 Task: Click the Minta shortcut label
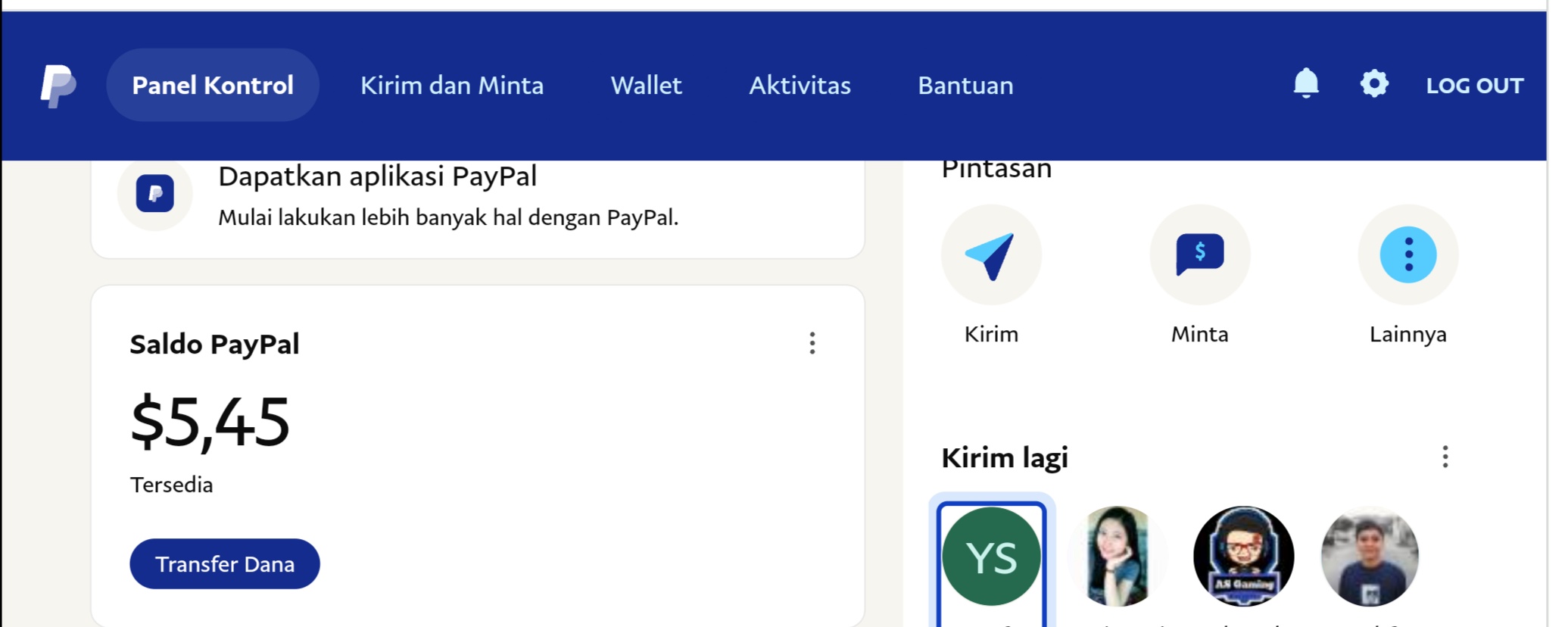[x=1200, y=334]
